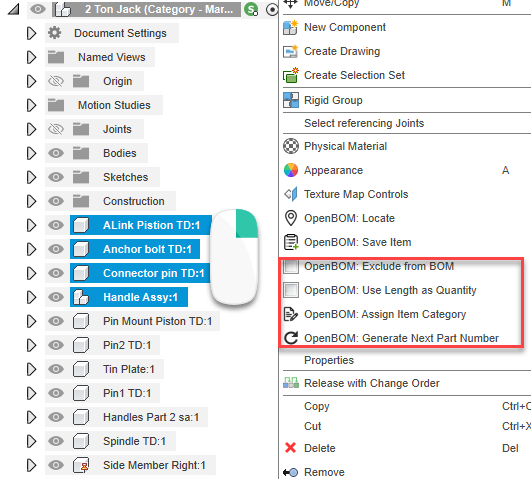Expand the Handle Assy:1 node
This screenshot has width=531, height=479.
tap(31, 297)
